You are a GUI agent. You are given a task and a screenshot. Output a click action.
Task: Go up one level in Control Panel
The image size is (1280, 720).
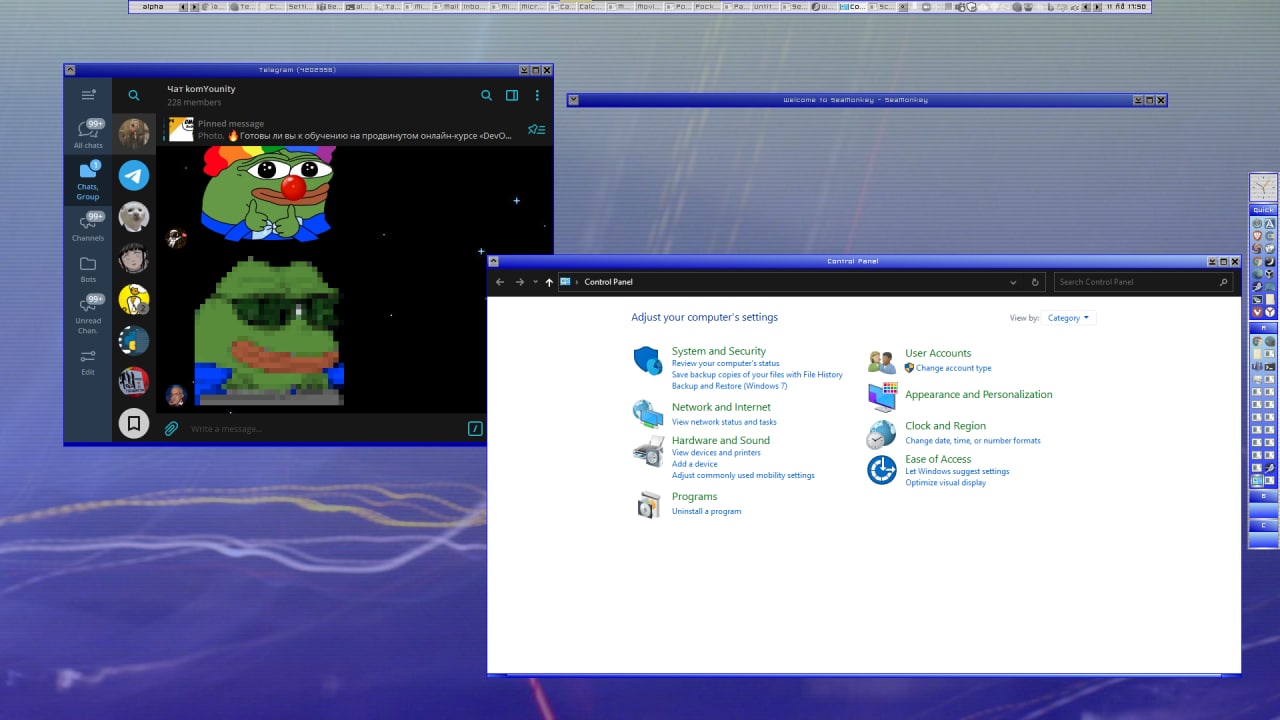[x=549, y=282]
